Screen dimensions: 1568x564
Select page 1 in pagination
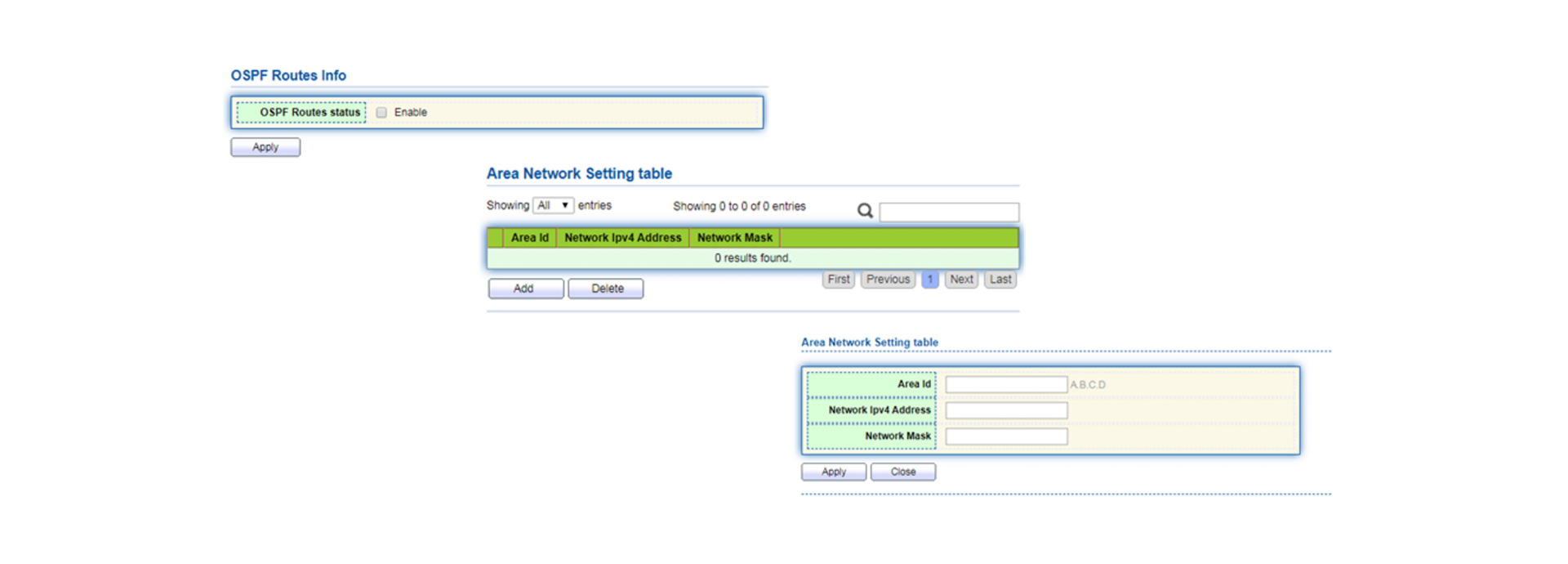coord(929,280)
